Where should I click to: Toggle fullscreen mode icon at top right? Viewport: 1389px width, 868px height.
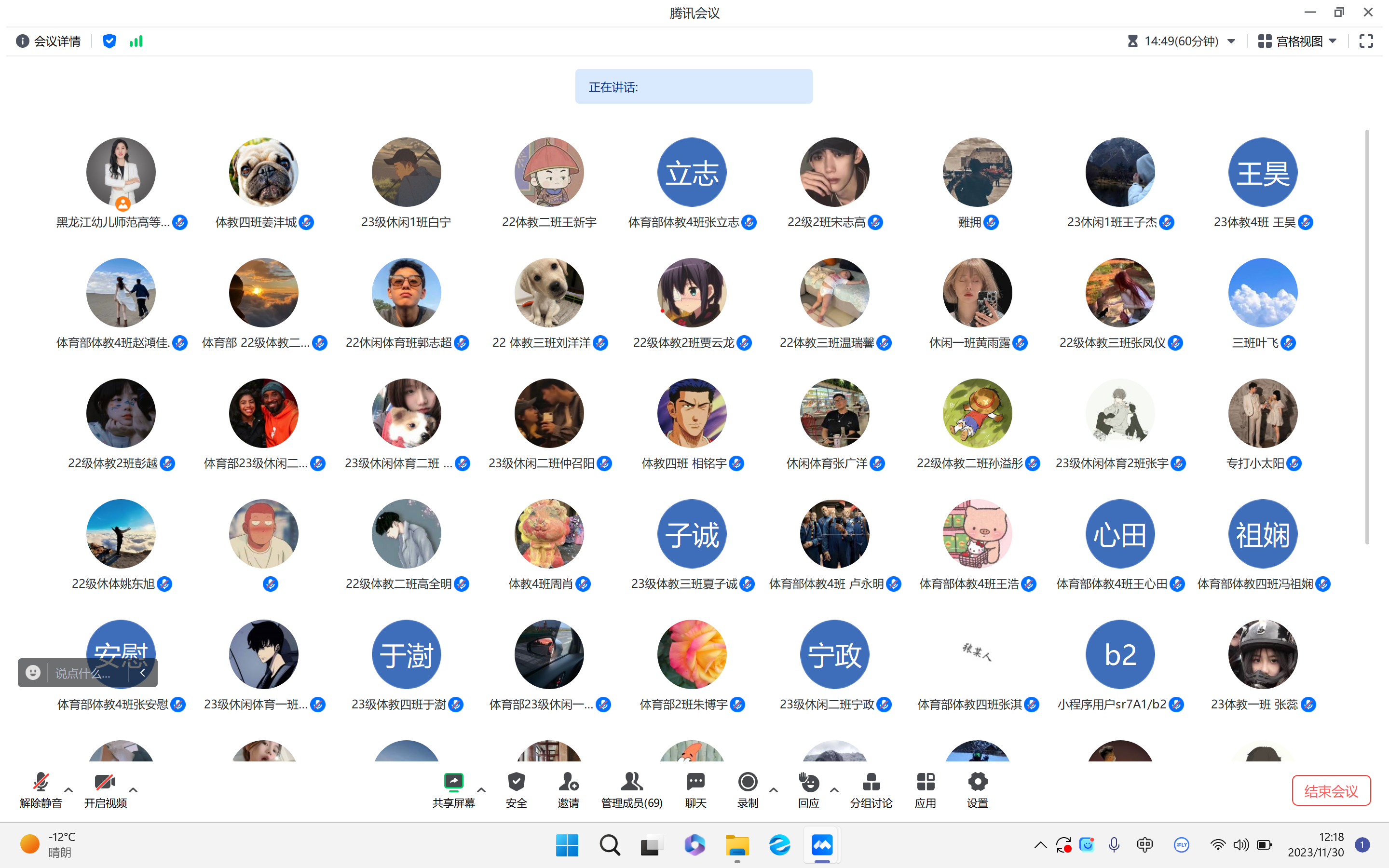pos(1366,41)
